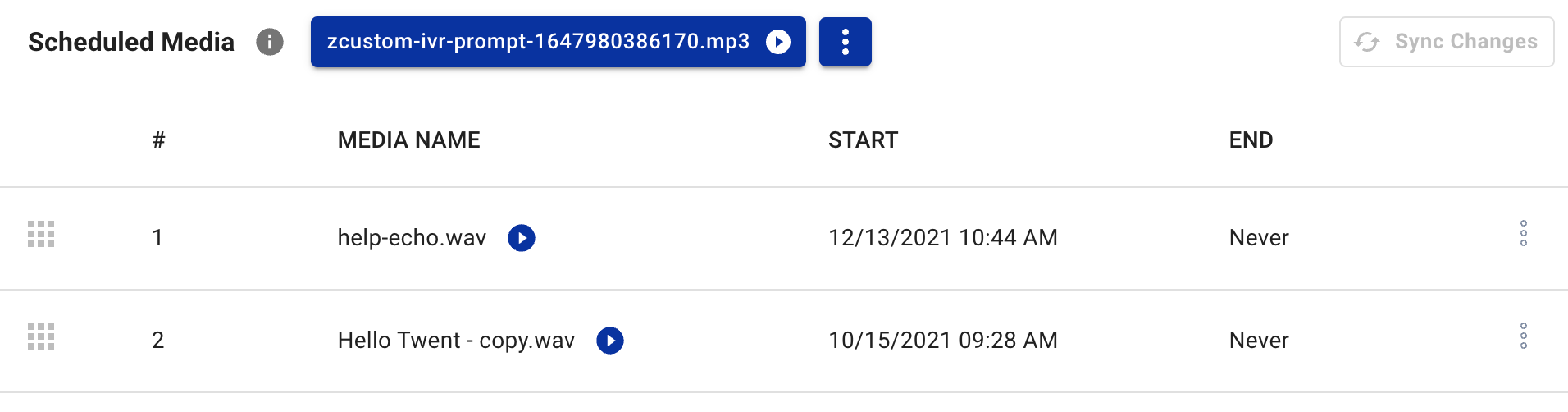Click the Sync Changes button
This screenshot has width=1568, height=412.
(x=1447, y=42)
